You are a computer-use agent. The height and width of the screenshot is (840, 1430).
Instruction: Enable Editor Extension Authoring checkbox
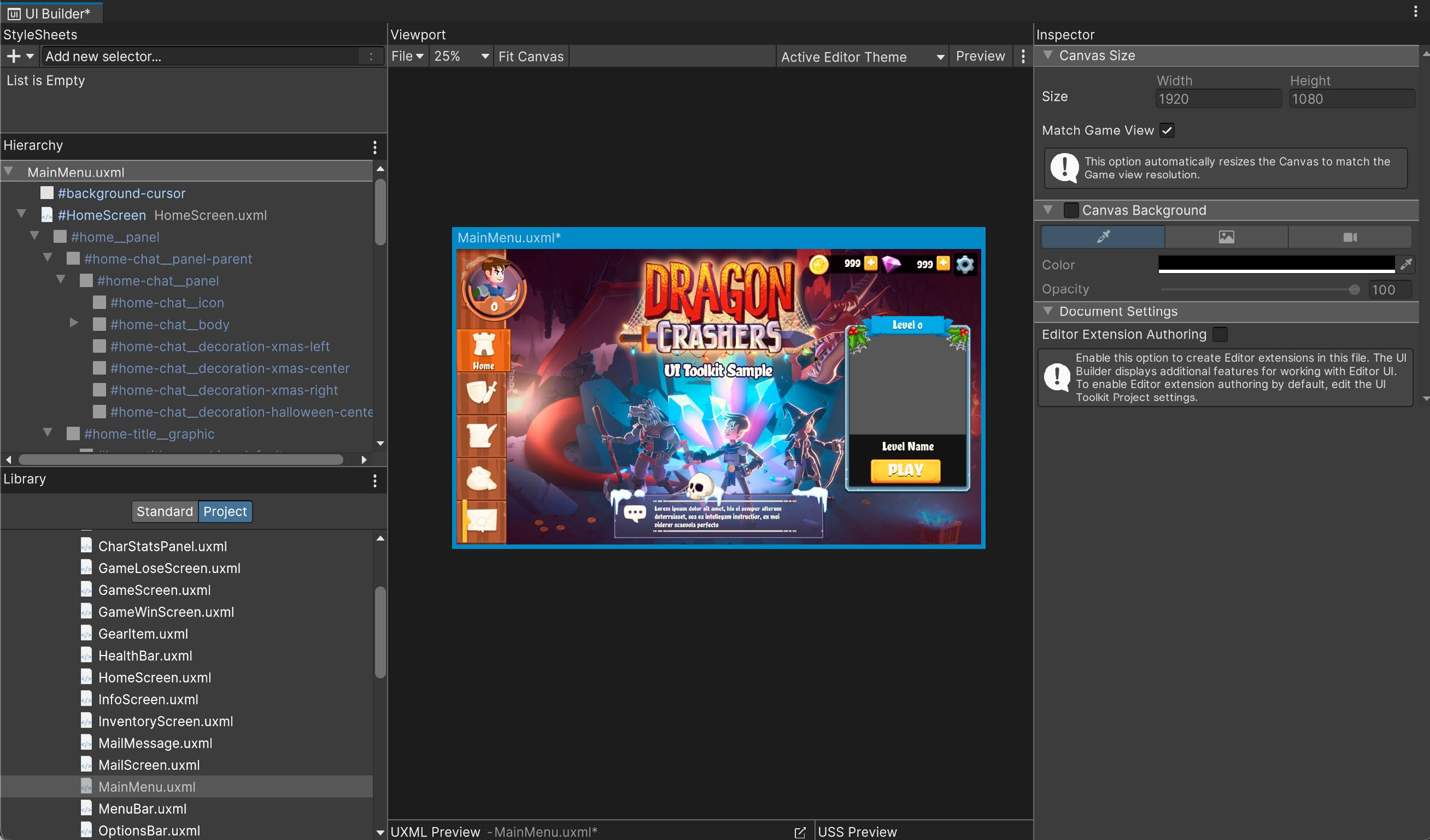click(1220, 334)
